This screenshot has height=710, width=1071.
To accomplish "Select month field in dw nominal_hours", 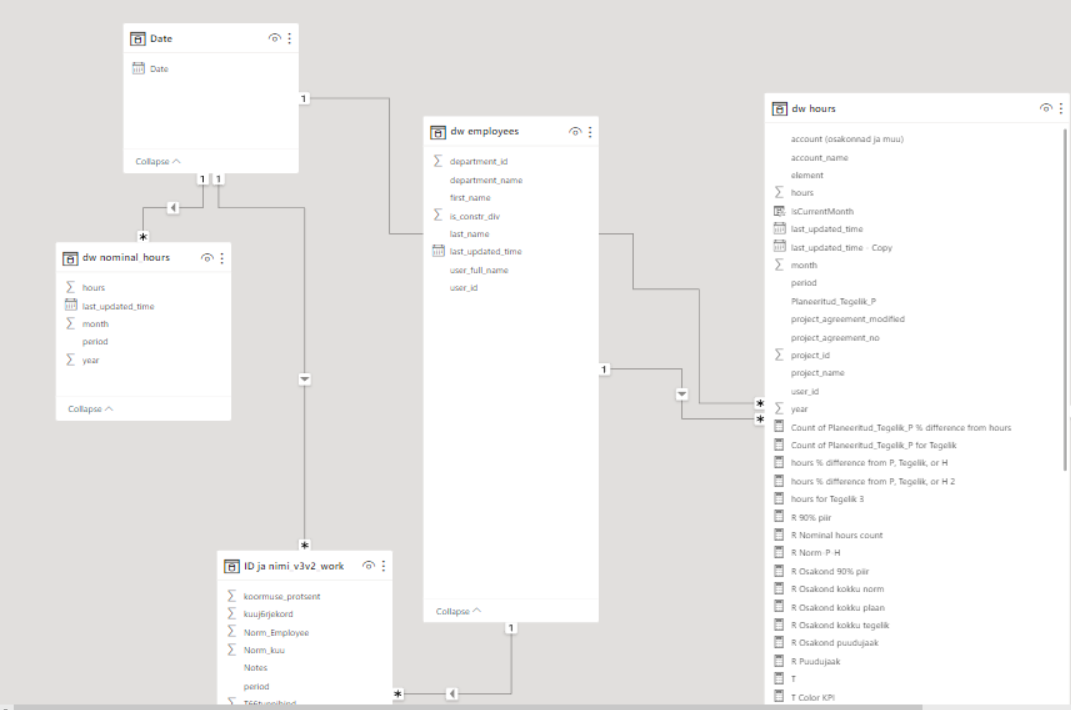I will tap(96, 324).
